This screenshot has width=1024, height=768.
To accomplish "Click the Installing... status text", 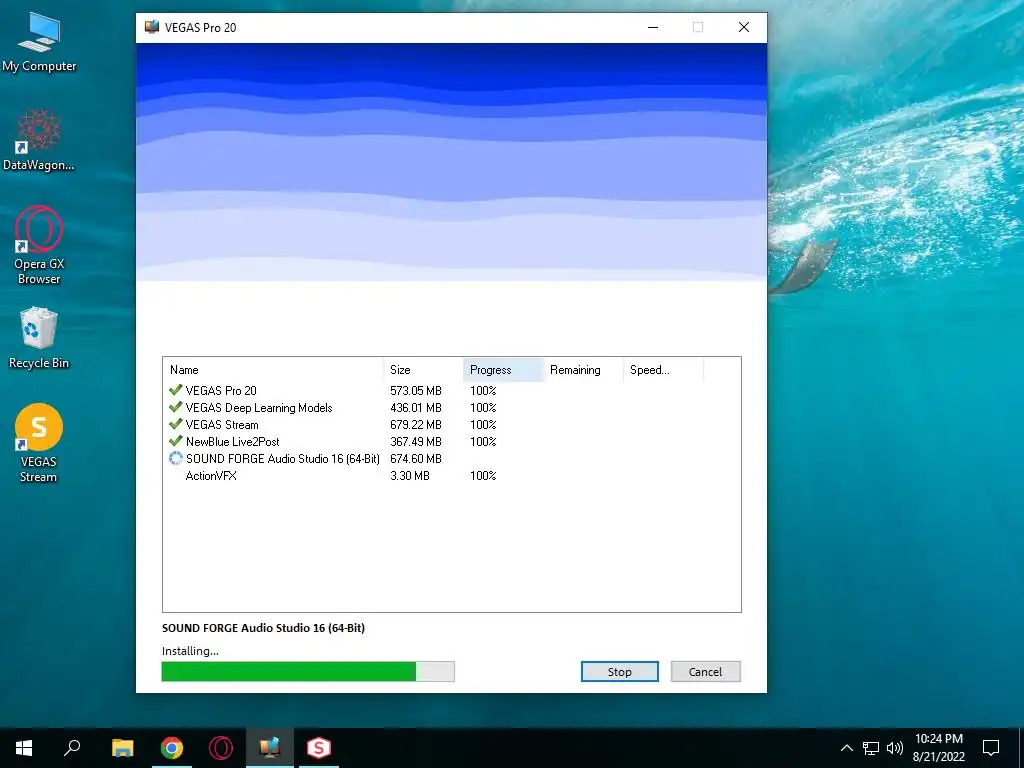I will 190,650.
